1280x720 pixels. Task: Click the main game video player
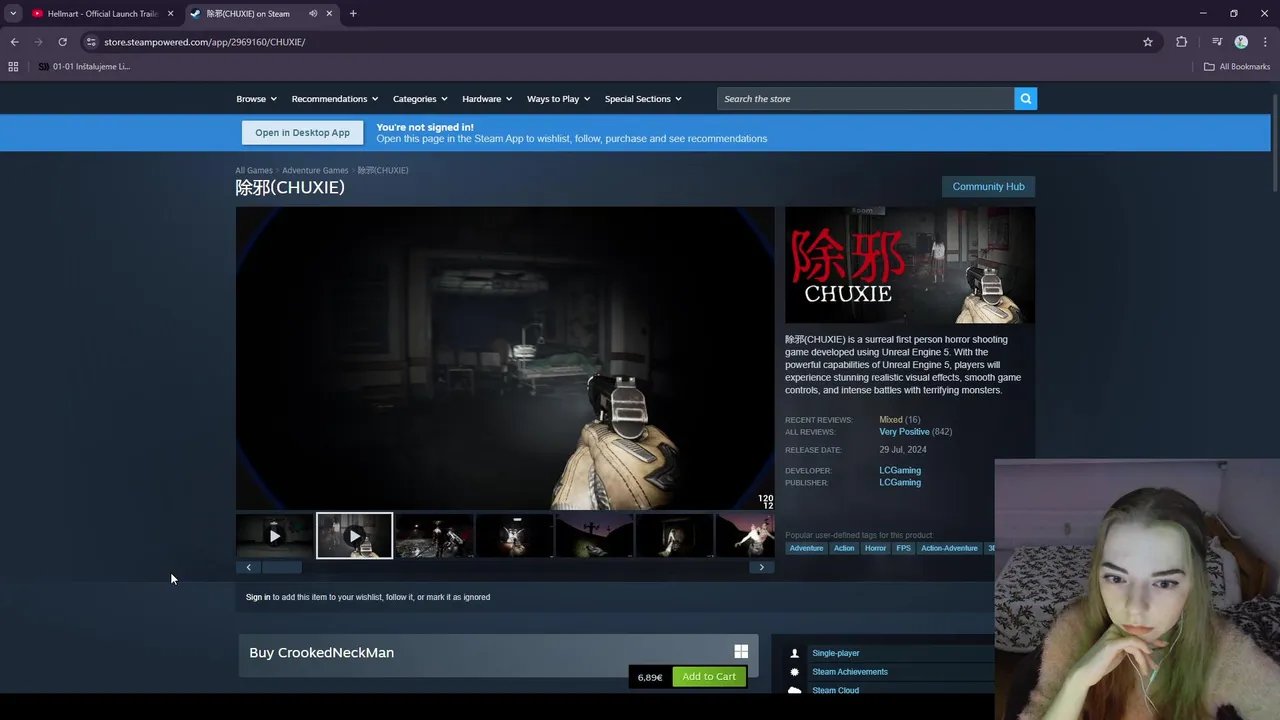point(505,358)
